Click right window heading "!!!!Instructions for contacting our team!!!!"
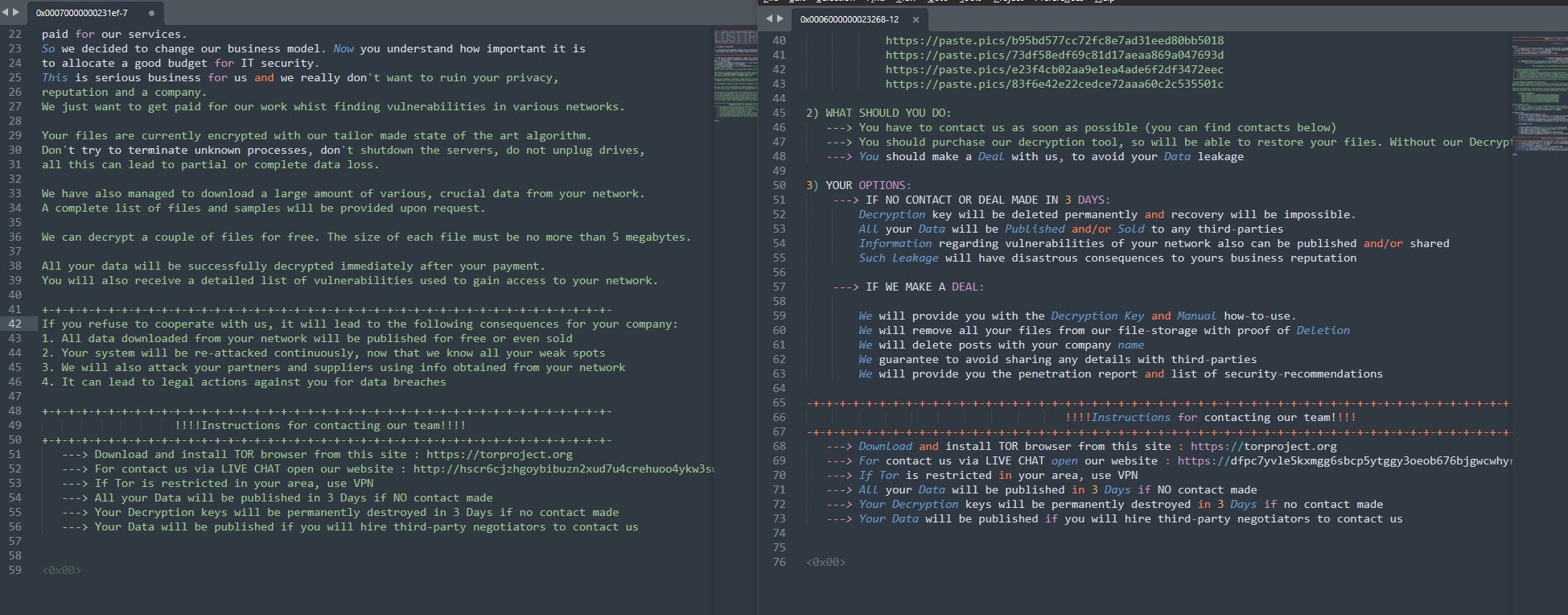Image resolution: width=1568 pixels, height=615 pixels. pos(1211,418)
